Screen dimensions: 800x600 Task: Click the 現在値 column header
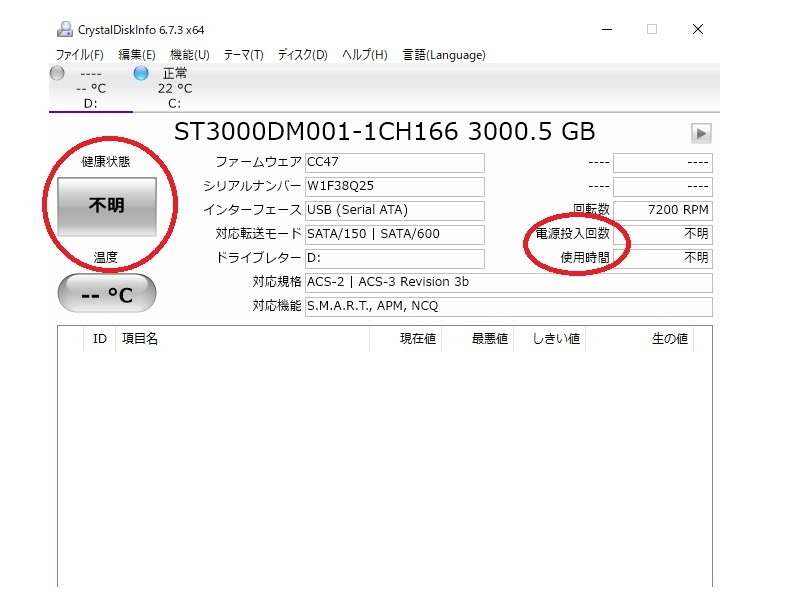point(406,339)
